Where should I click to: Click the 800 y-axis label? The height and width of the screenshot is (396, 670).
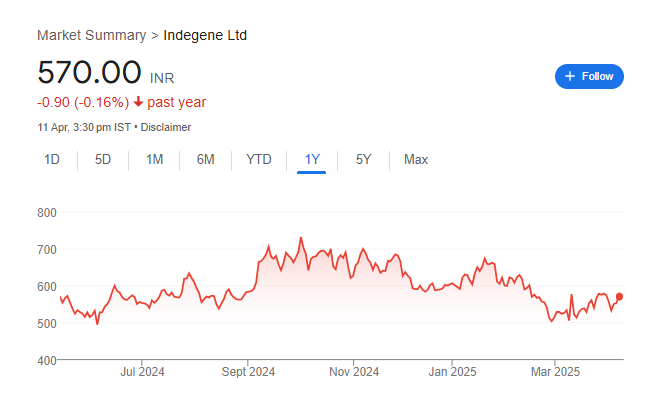point(47,213)
